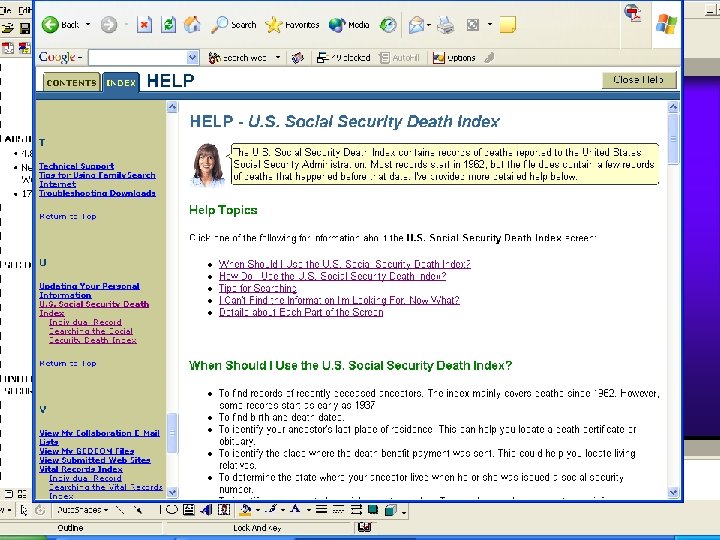Click the yellow note toolbar icon
Viewport: 720px width, 540px height.
(x=507, y=24)
